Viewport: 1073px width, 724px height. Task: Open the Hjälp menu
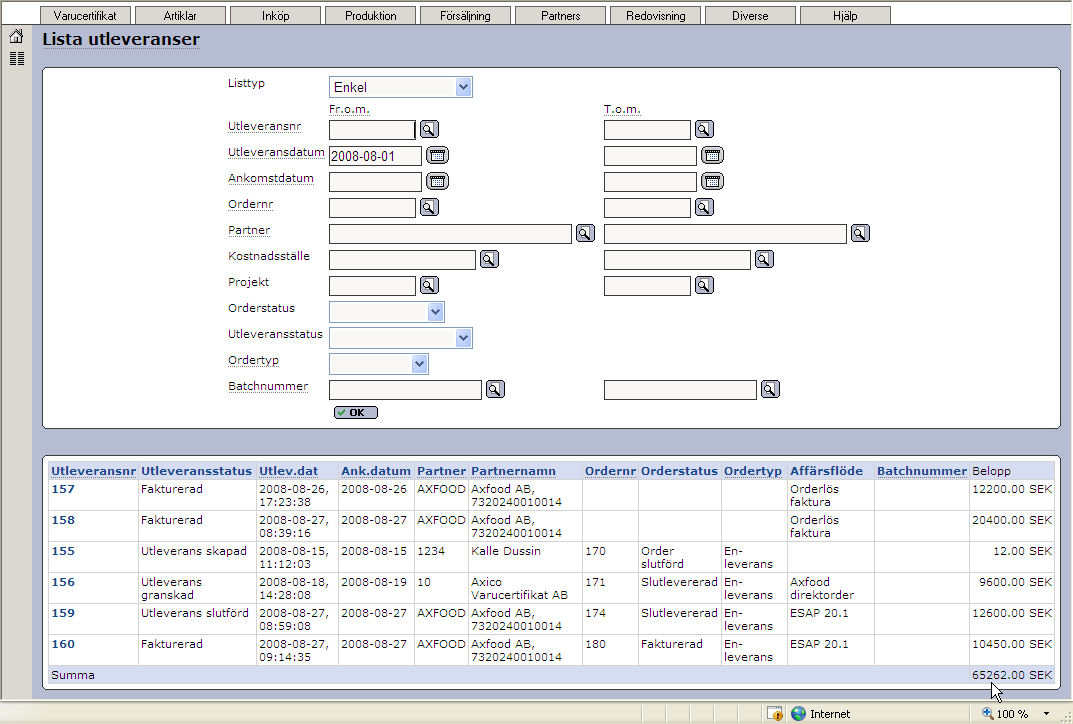[845, 15]
